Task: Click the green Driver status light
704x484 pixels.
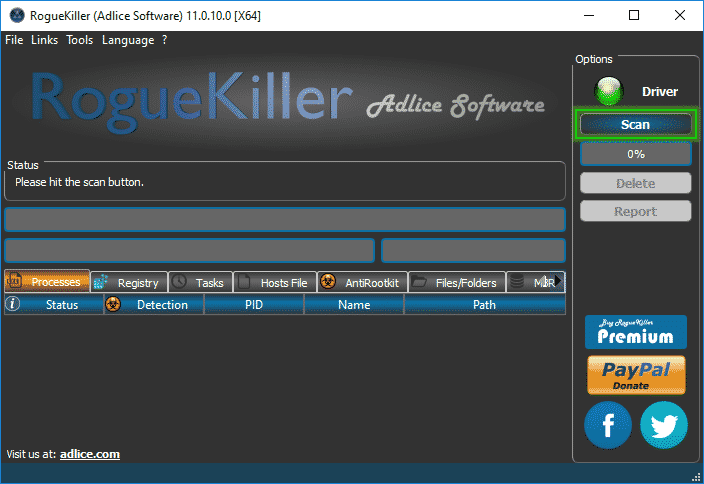Action: tap(608, 92)
